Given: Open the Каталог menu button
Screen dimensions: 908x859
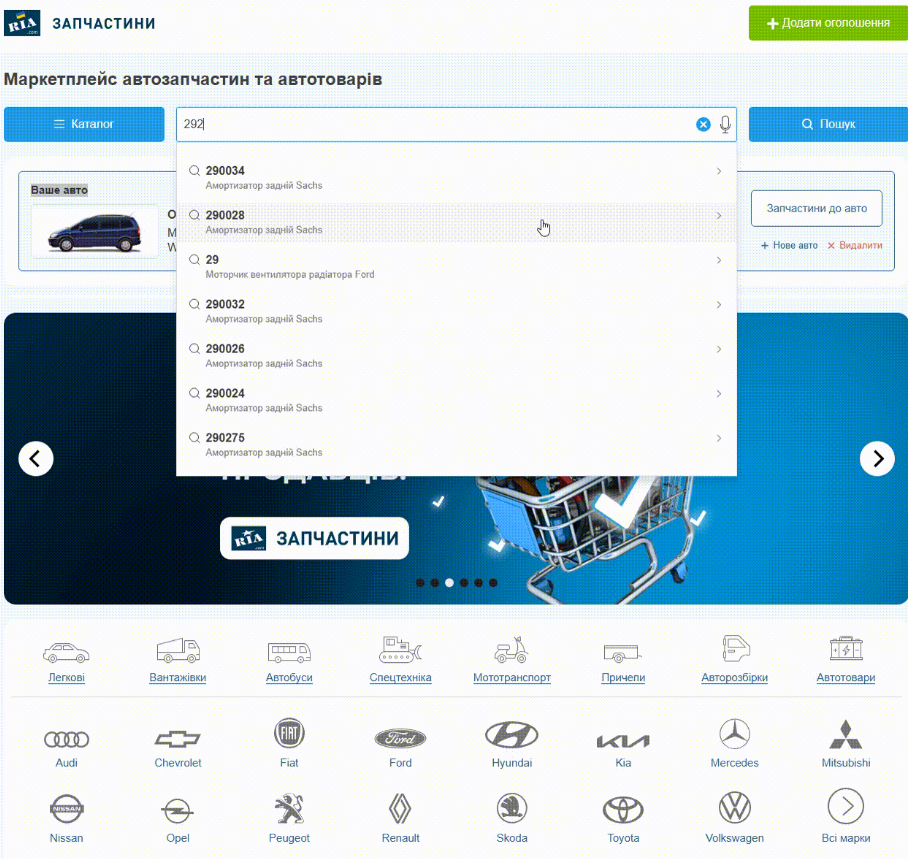Looking at the screenshot, I should (84, 124).
